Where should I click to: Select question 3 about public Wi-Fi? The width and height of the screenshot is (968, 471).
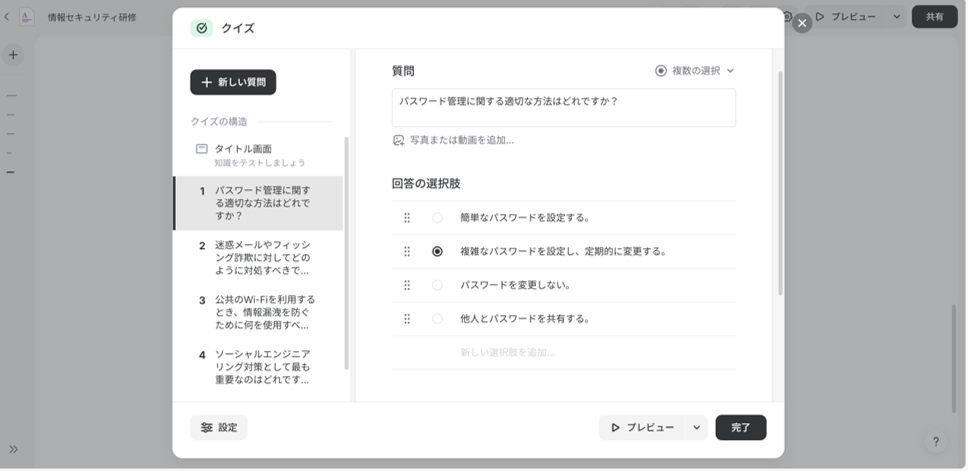click(258, 312)
